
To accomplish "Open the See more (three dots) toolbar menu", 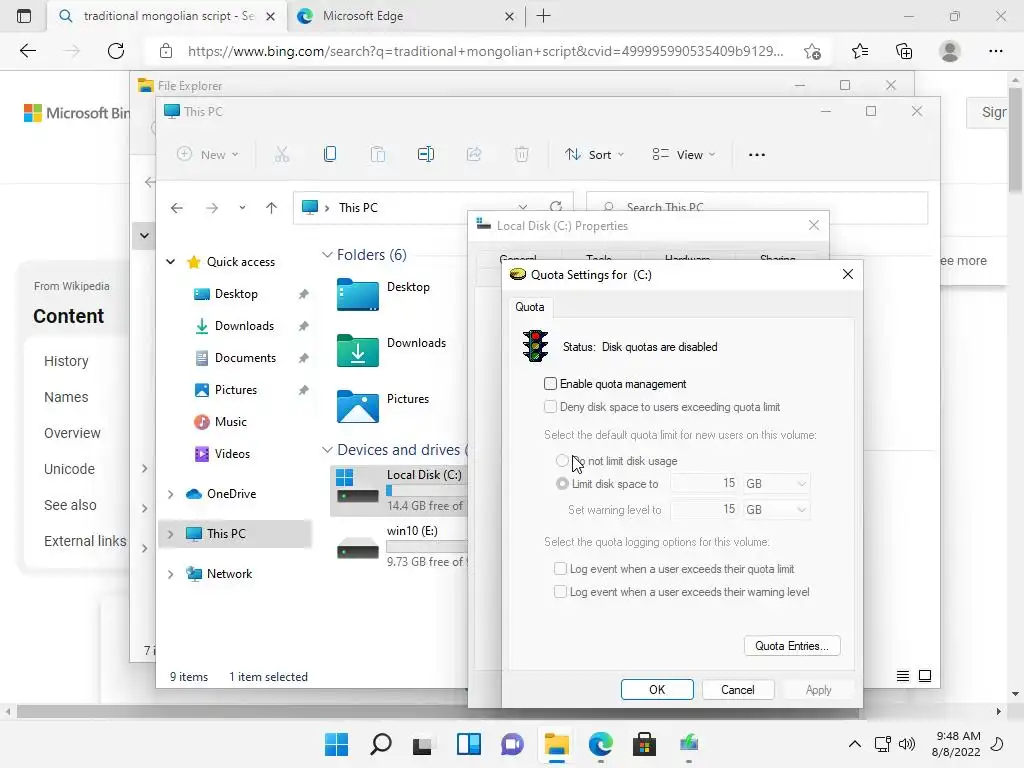I will tap(757, 155).
